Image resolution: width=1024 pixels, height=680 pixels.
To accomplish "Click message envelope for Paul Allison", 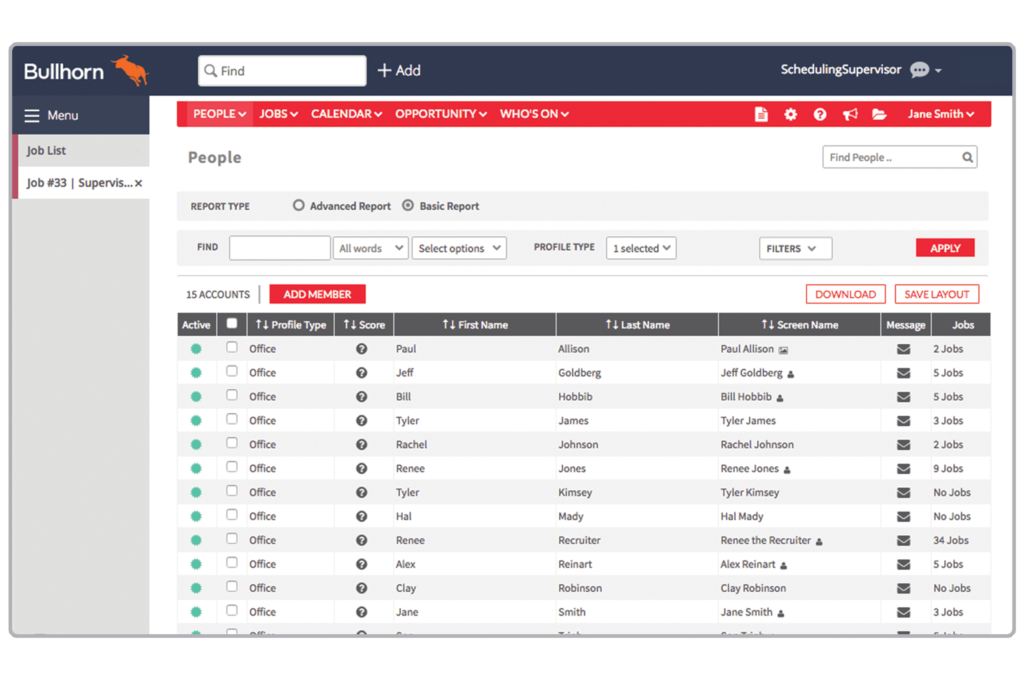I will (x=903, y=349).
